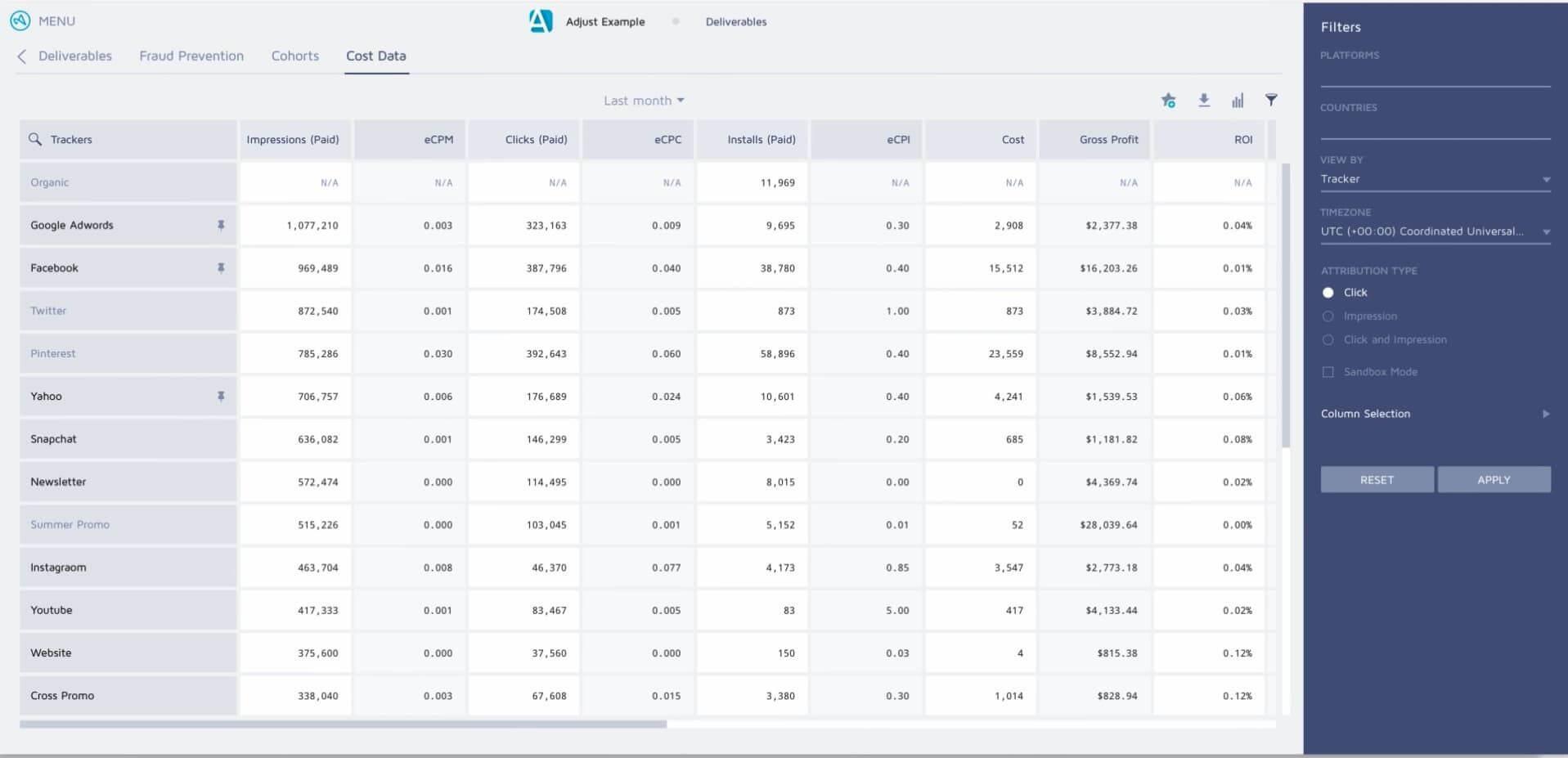This screenshot has height=758, width=1568.
Task: Unpin the Google Adwords tracker pin
Action: tap(221, 225)
